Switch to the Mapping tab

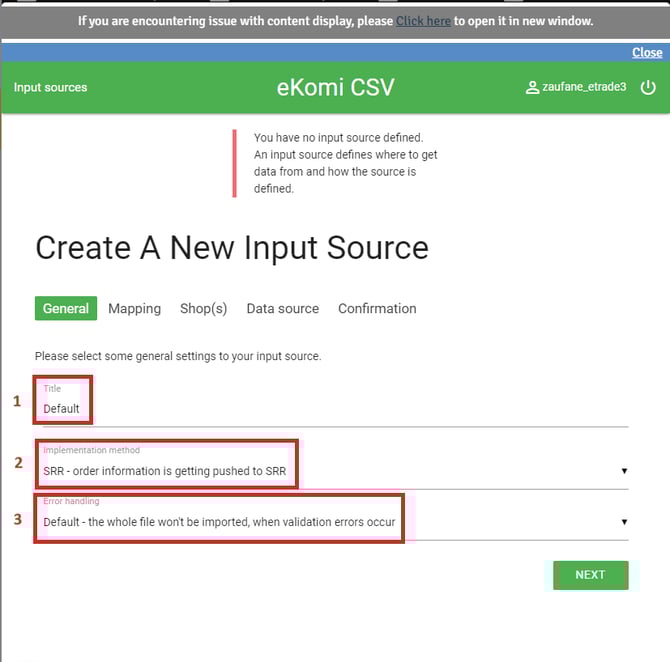134,309
